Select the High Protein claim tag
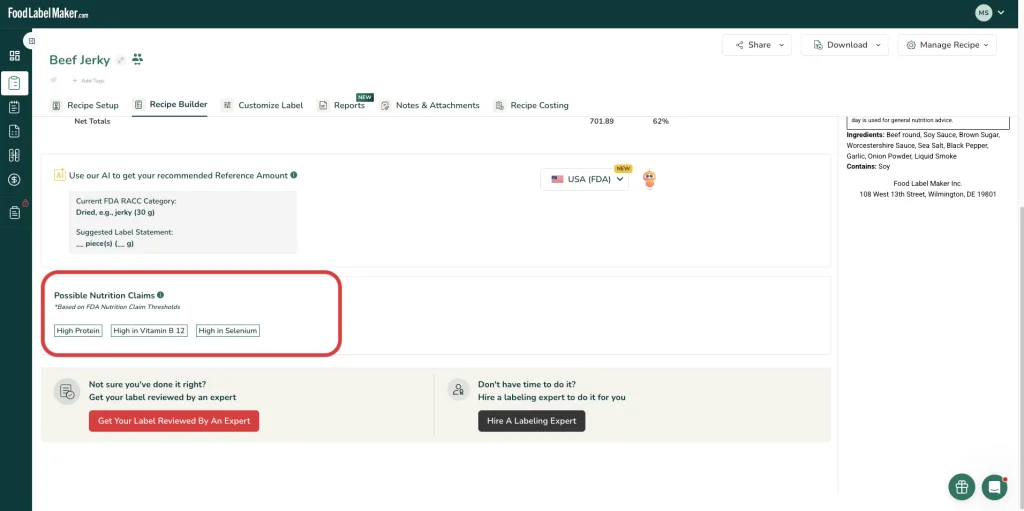Viewport: 1024px width, 511px height. pyautogui.click(x=78, y=331)
